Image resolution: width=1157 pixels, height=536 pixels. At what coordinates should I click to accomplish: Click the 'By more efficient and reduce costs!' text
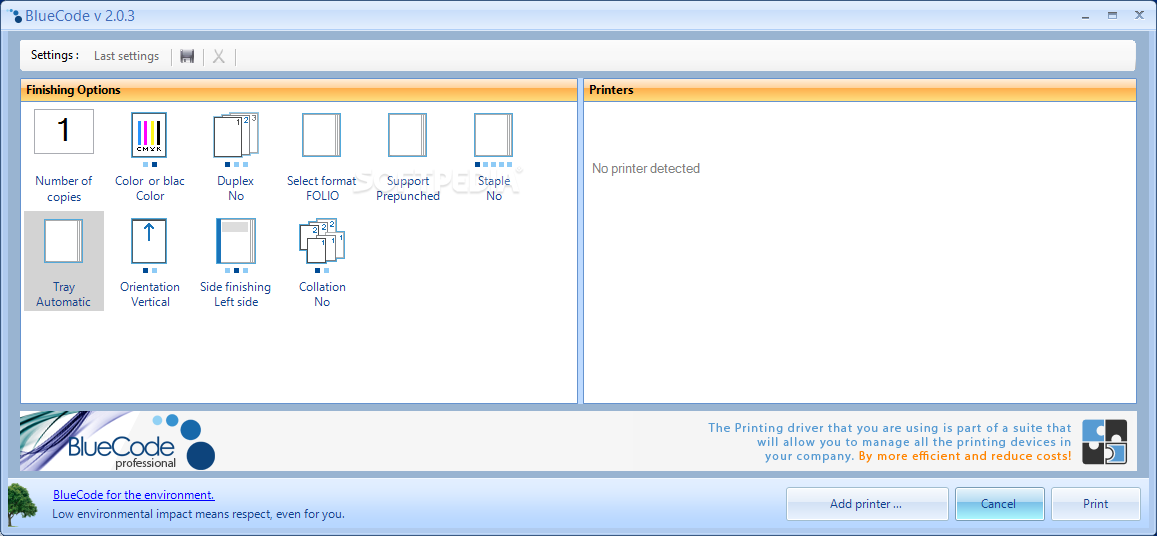pyautogui.click(x=965, y=456)
